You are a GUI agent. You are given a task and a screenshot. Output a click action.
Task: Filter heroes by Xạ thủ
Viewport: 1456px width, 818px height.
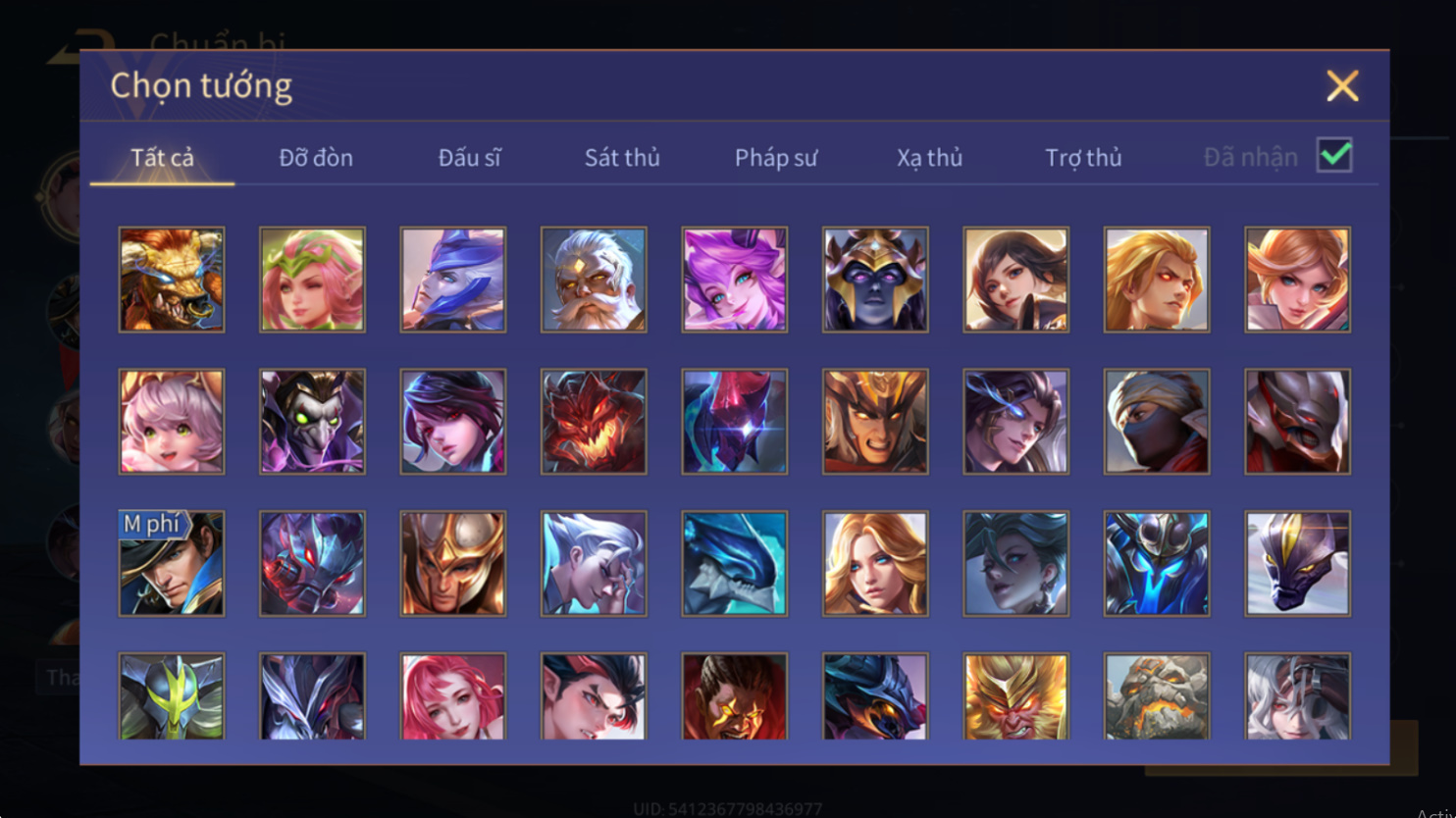pyautogui.click(x=929, y=157)
